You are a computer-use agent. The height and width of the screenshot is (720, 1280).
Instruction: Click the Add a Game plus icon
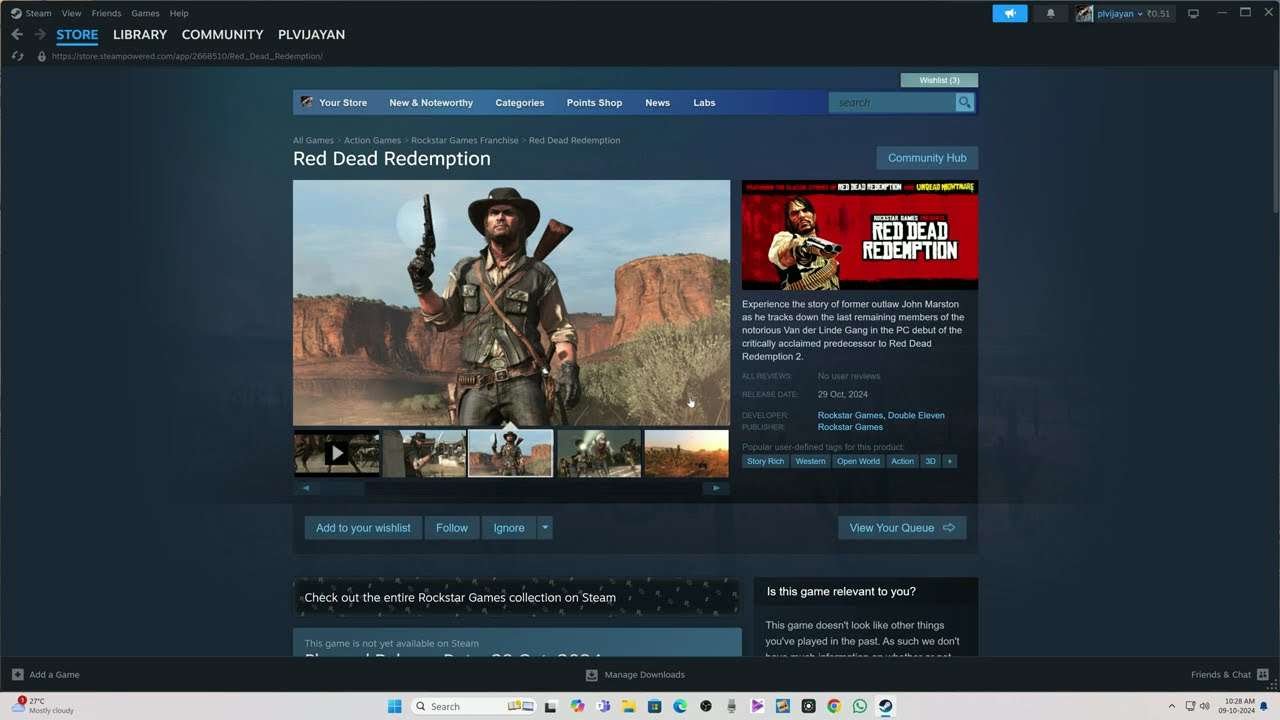17,674
